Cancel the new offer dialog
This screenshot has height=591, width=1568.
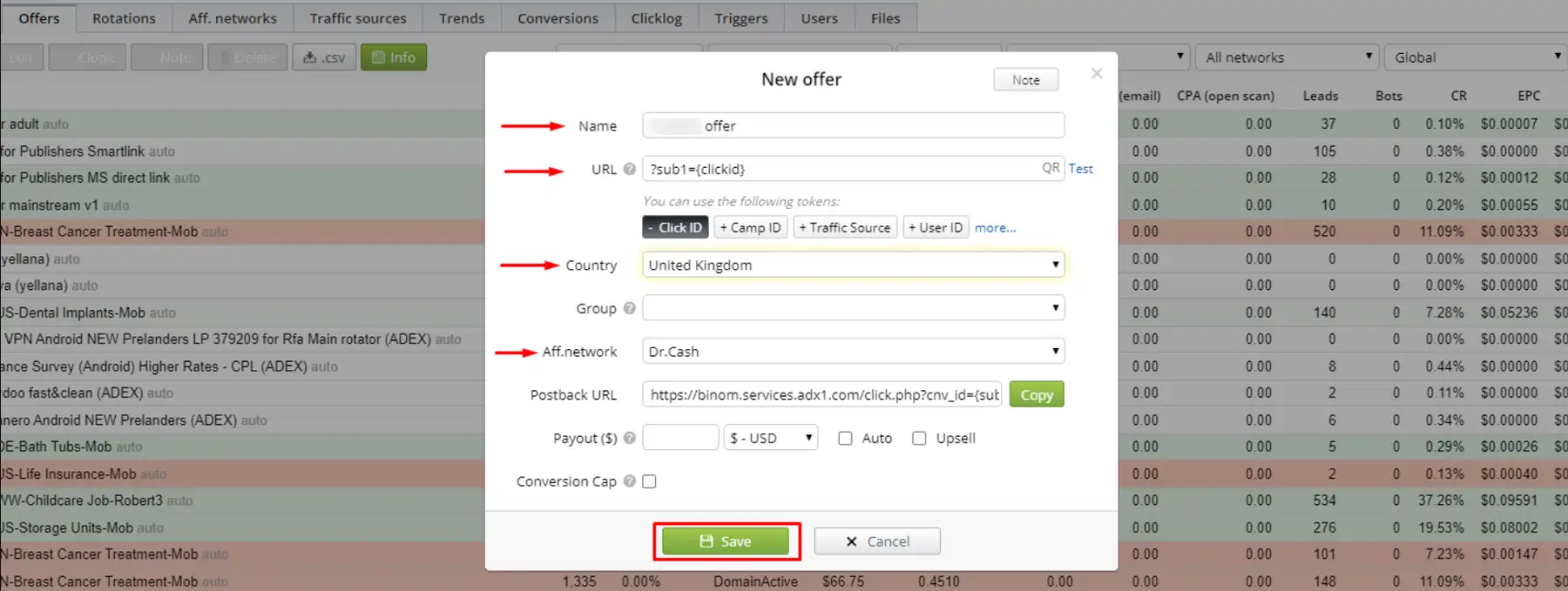click(x=877, y=541)
